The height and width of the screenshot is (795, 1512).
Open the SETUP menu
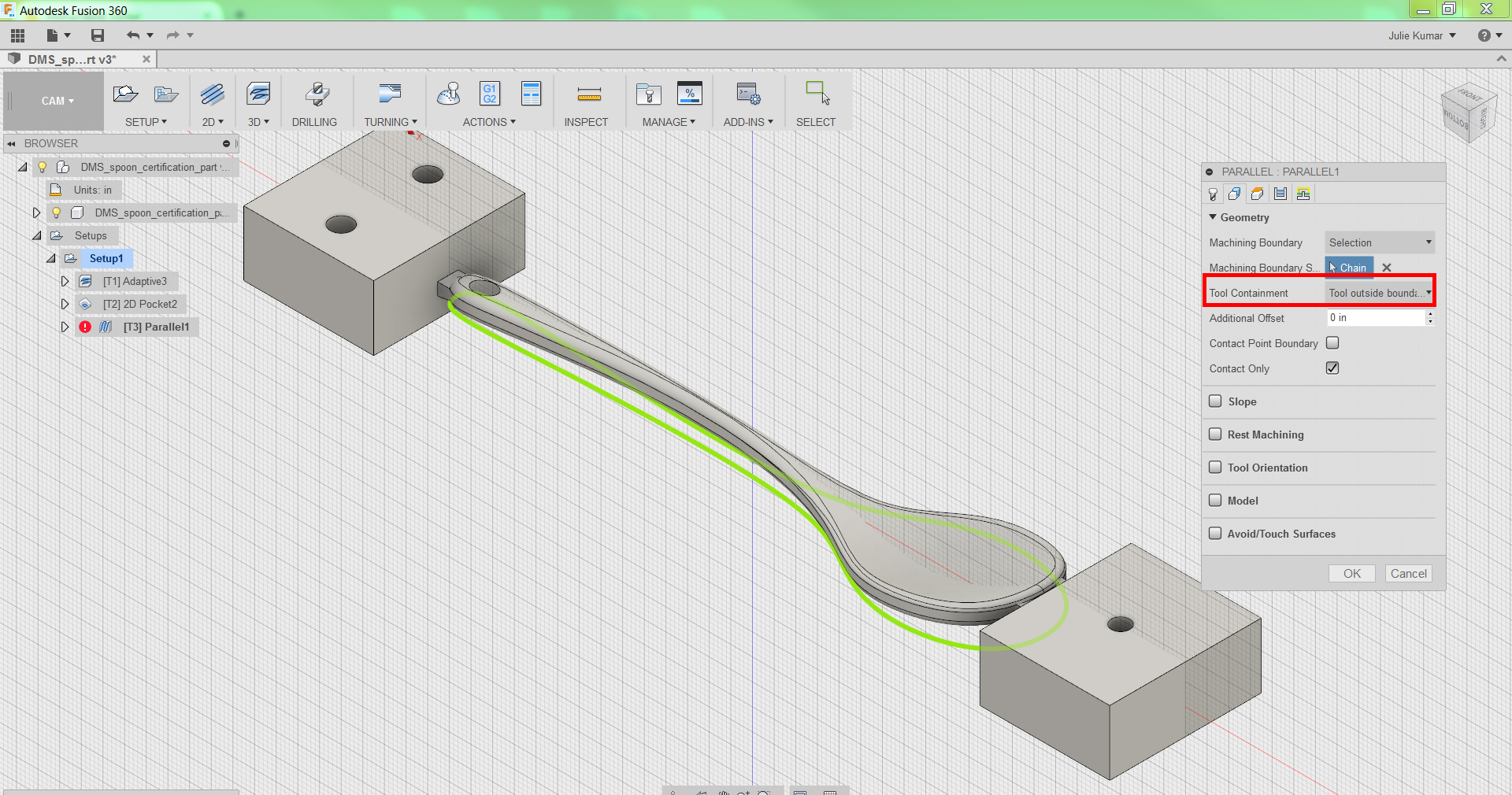pyautogui.click(x=146, y=122)
